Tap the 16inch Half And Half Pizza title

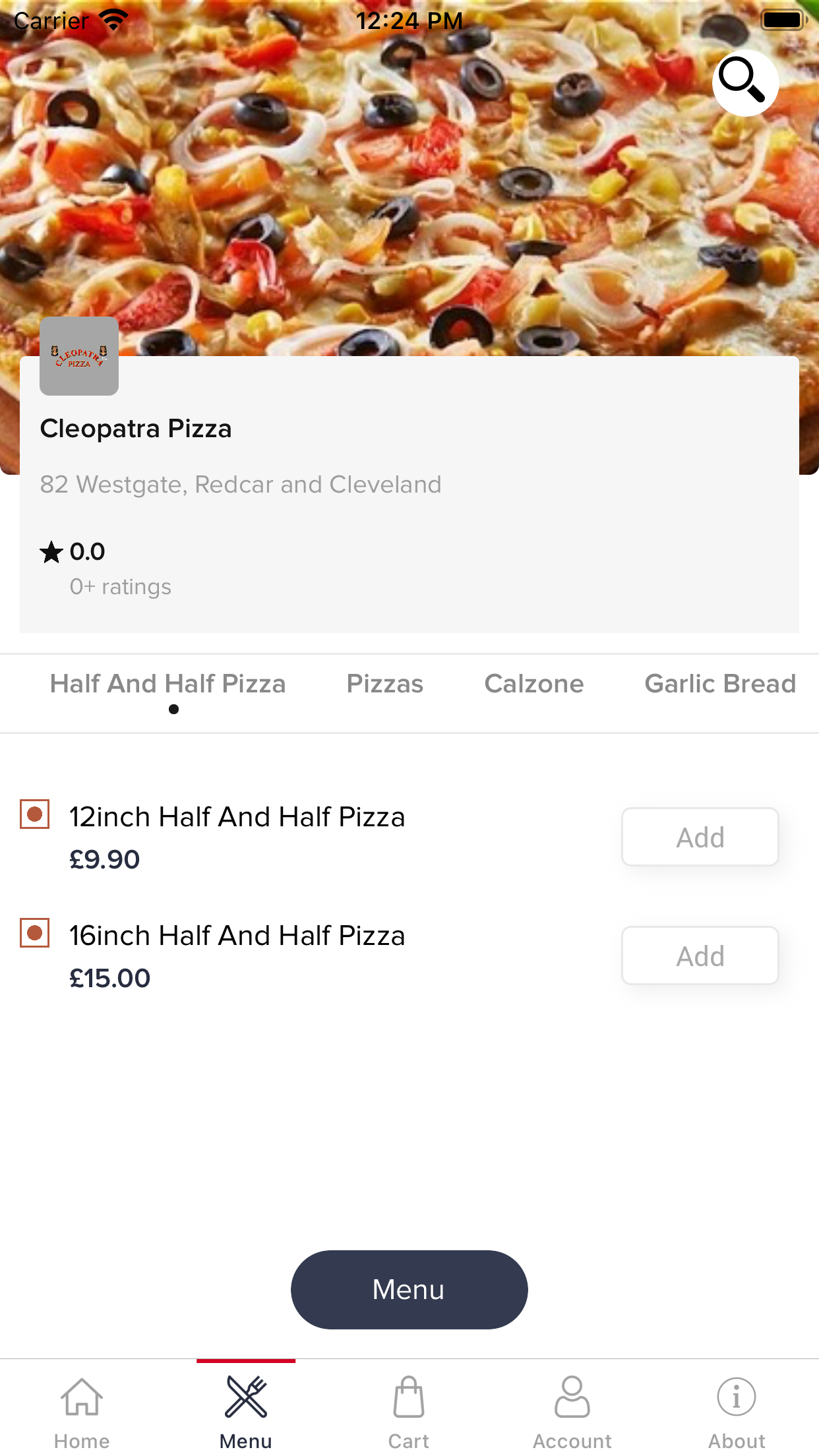pos(237,936)
